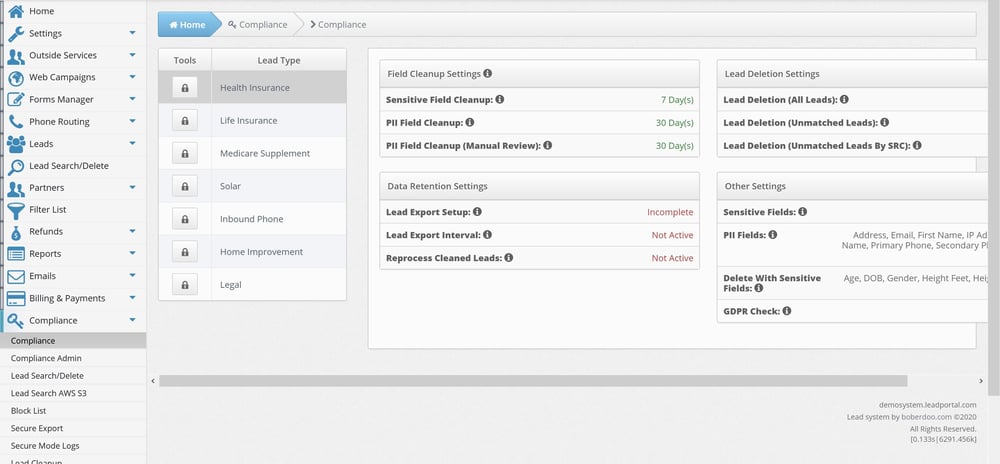Open the Compliance Admin link
This screenshot has width=1000, height=464.
46,358
